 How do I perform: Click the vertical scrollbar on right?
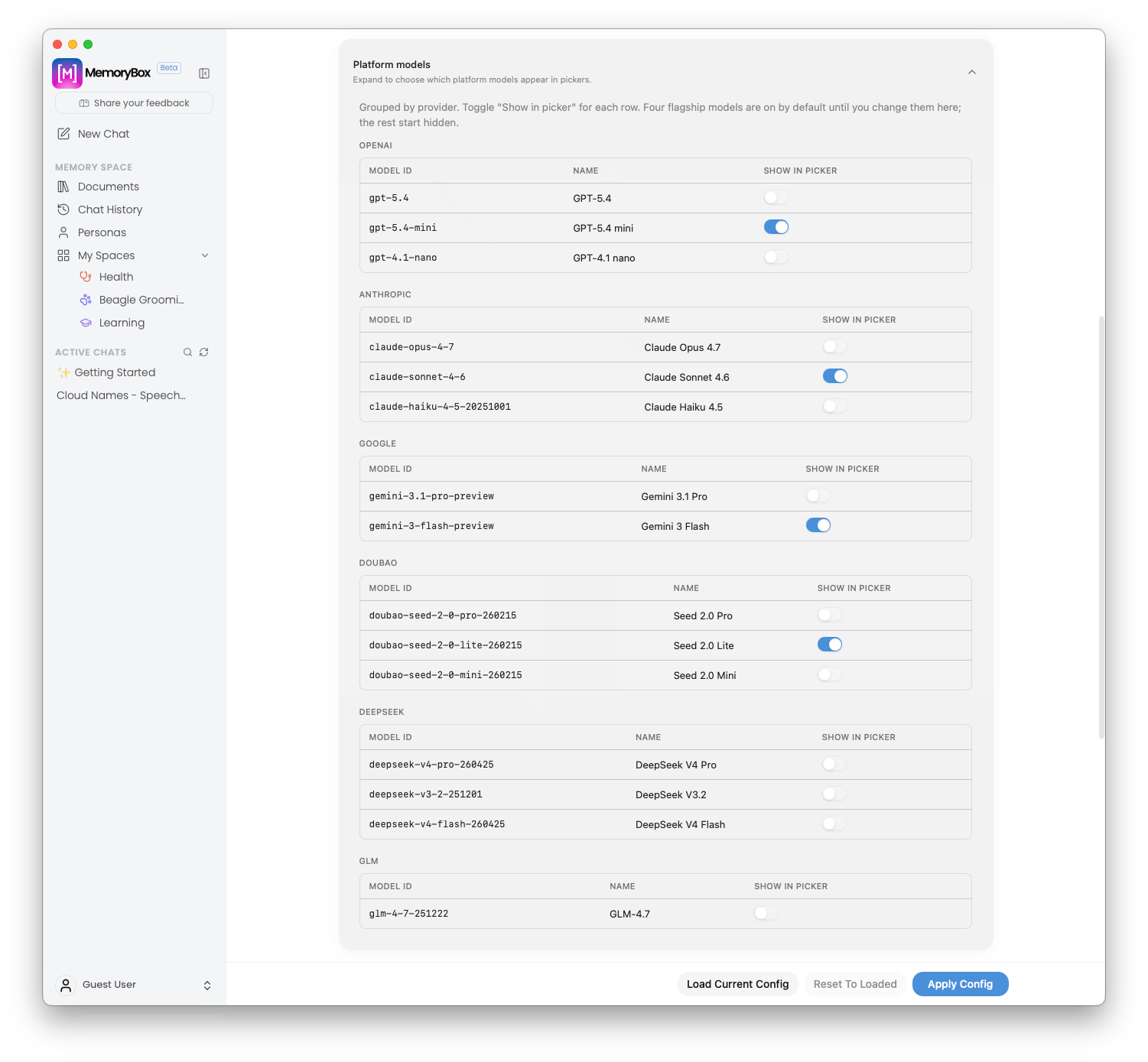coord(1101,528)
